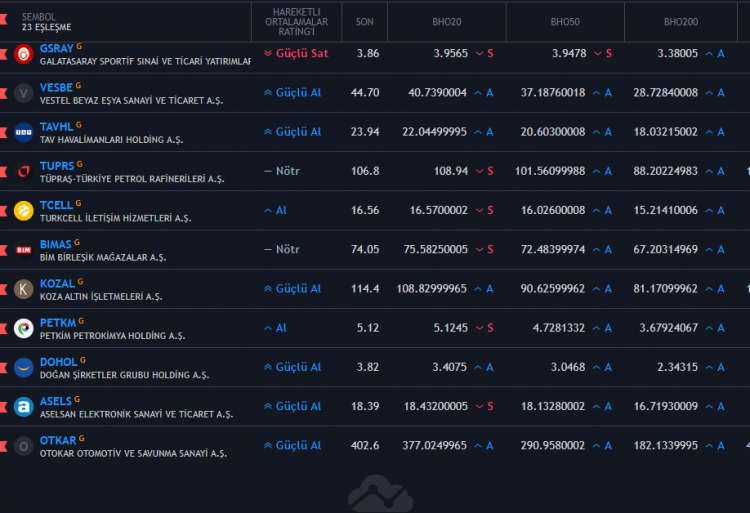Viewport: 750px width, 513px height.
Task: Click the BHO50 value 90.62599962
Action: 552,289
